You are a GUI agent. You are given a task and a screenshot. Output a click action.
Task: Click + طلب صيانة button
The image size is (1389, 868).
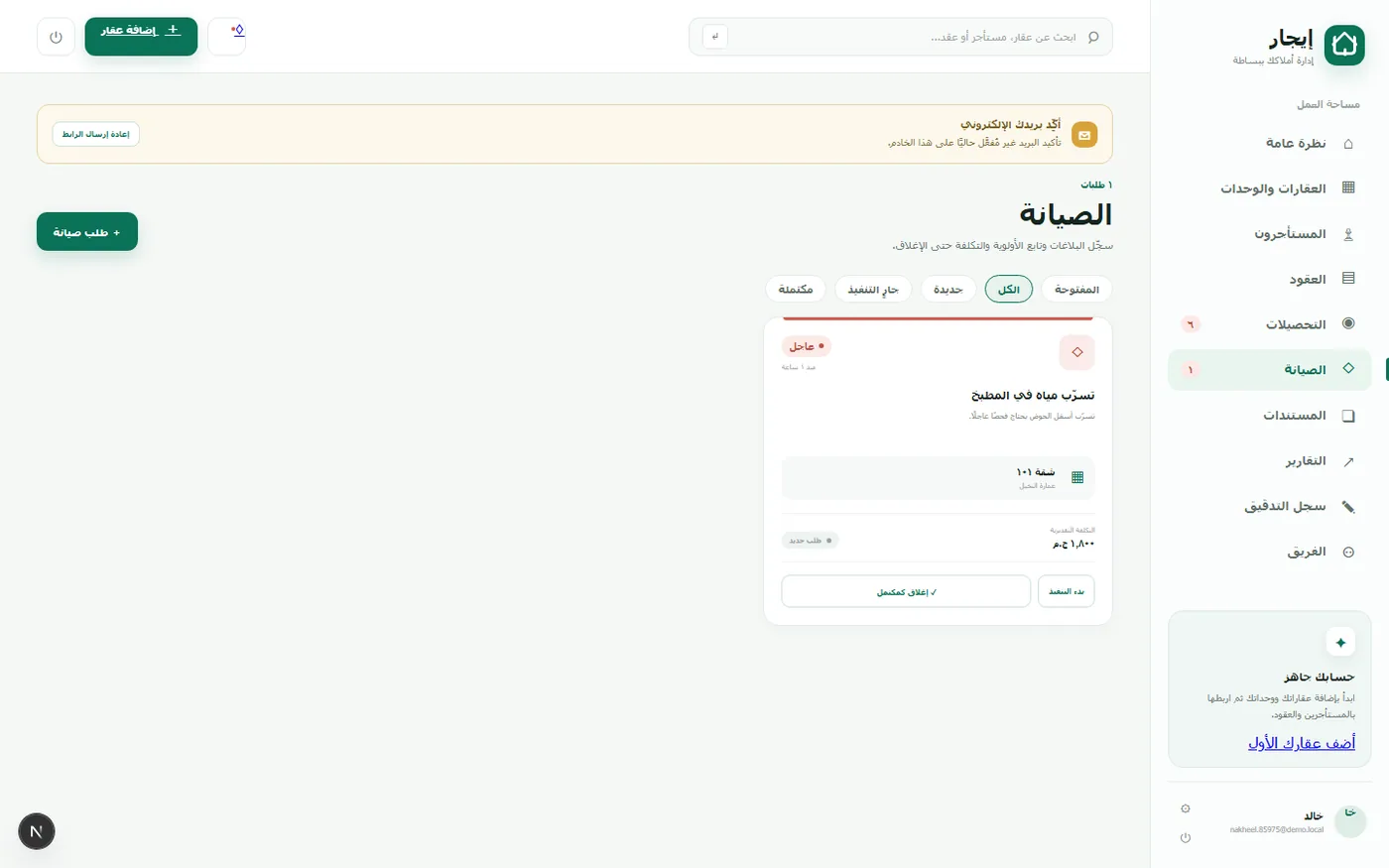tap(87, 232)
